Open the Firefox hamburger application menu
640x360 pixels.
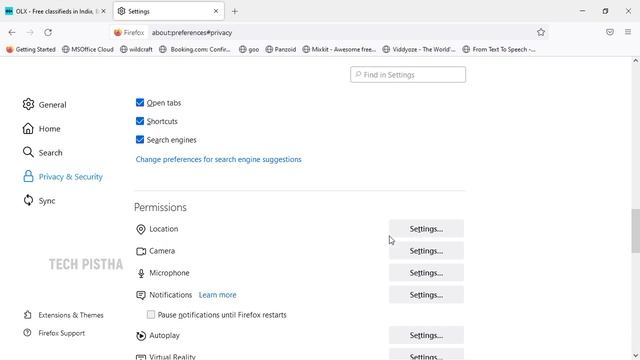[x=628, y=32]
